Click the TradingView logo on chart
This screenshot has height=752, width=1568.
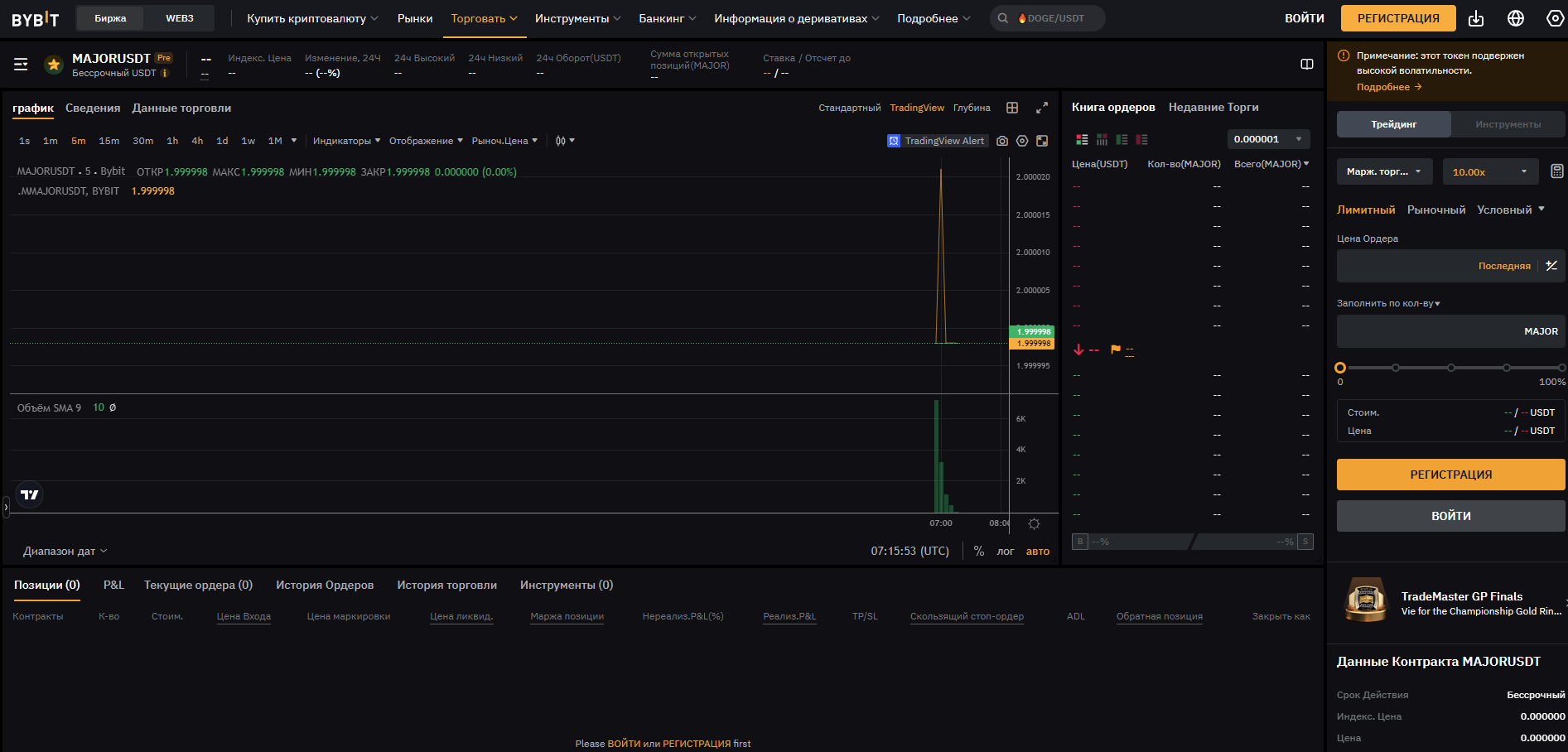[x=30, y=494]
